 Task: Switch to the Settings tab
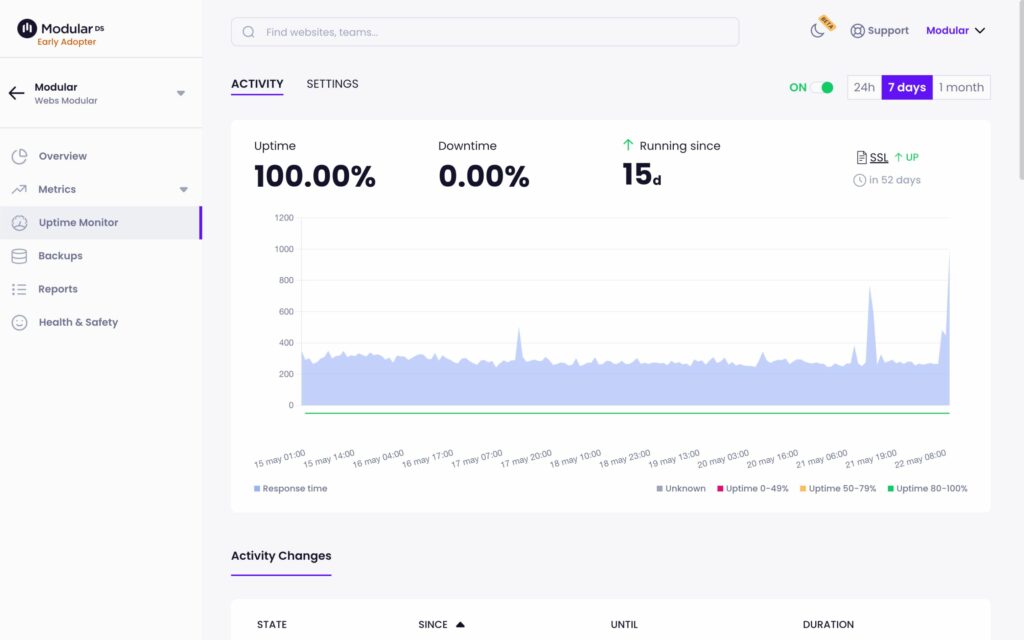(332, 84)
